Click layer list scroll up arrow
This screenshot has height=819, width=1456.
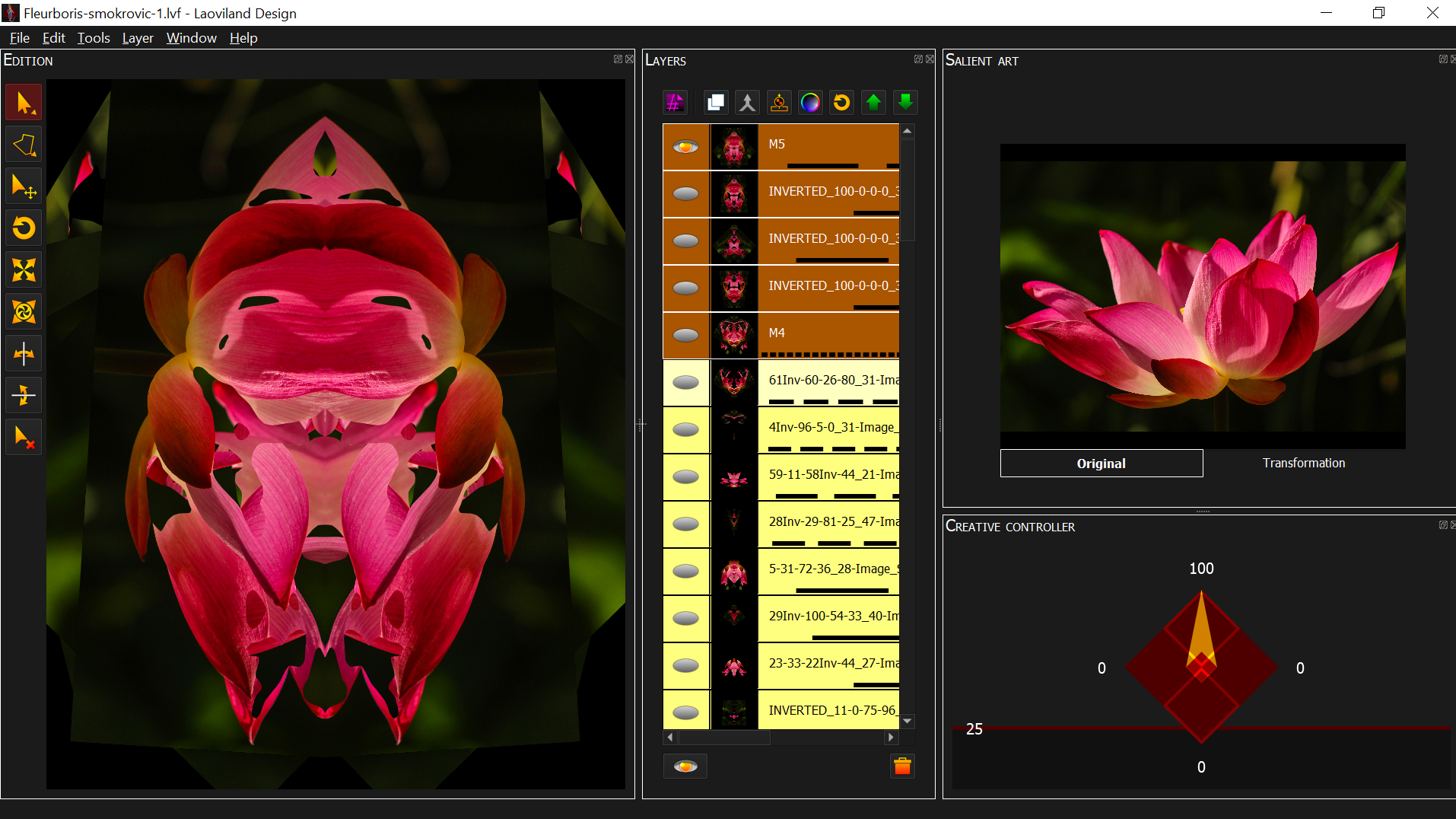pyautogui.click(x=907, y=131)
